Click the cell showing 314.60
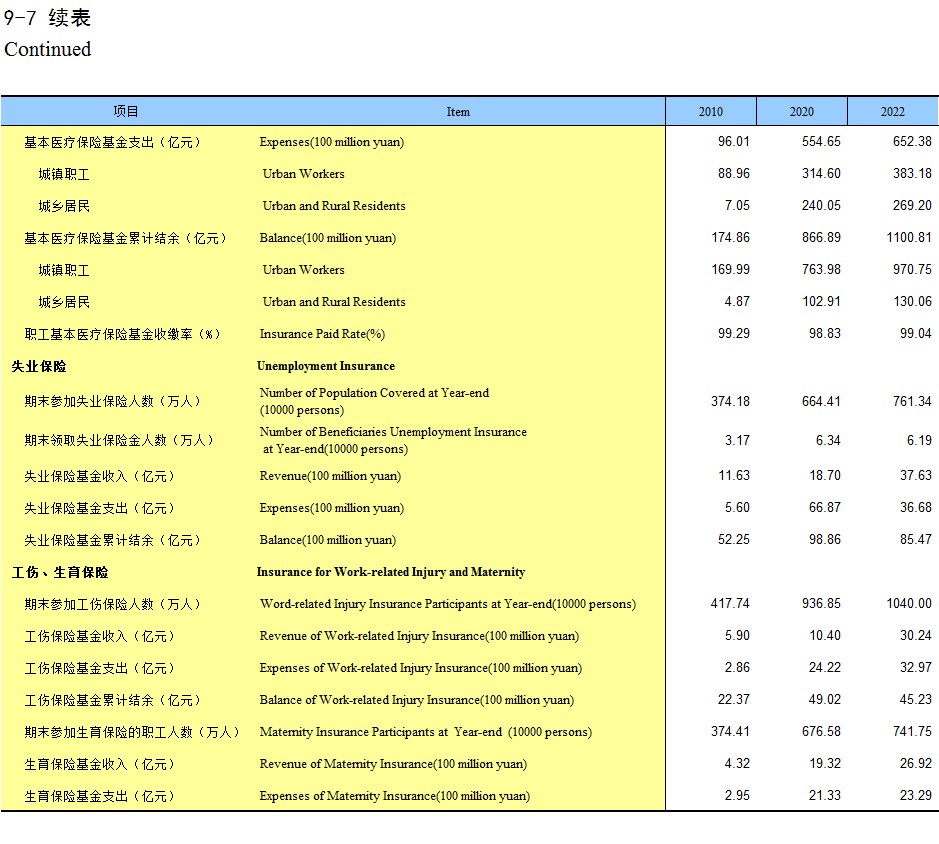Screen dimensions: 939x844 click(x=821, y=174)
